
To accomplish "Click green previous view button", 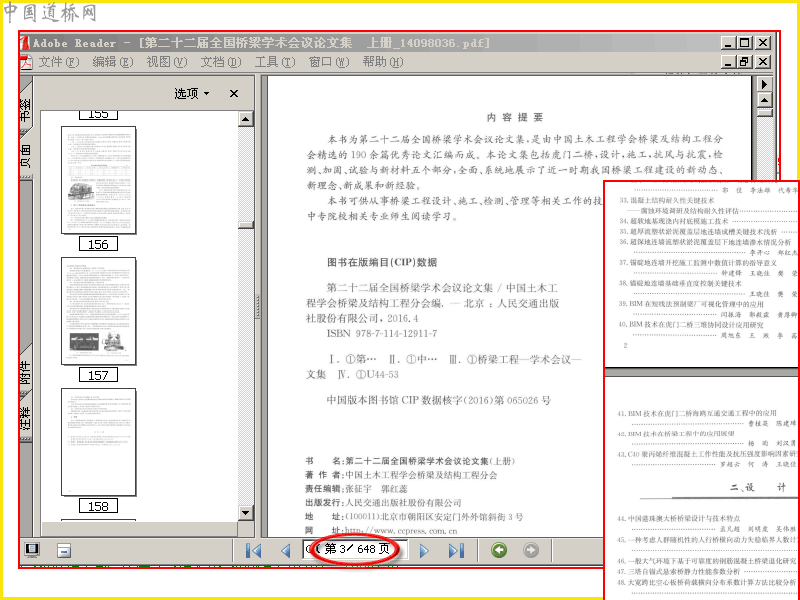I will [499, 550].
